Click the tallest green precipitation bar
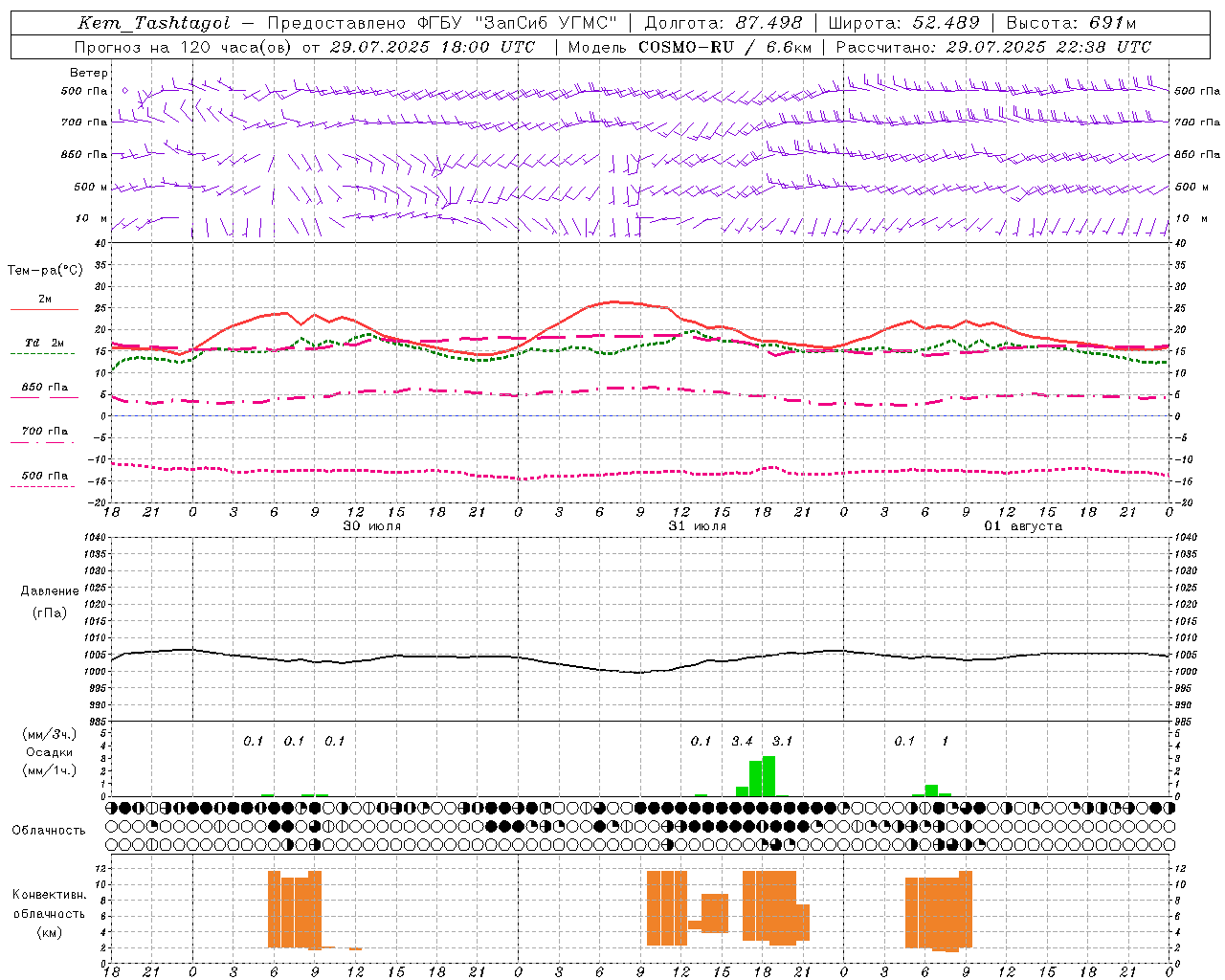Image resolution: width=1225 pixels, height=980 pixels. point(768,776)
